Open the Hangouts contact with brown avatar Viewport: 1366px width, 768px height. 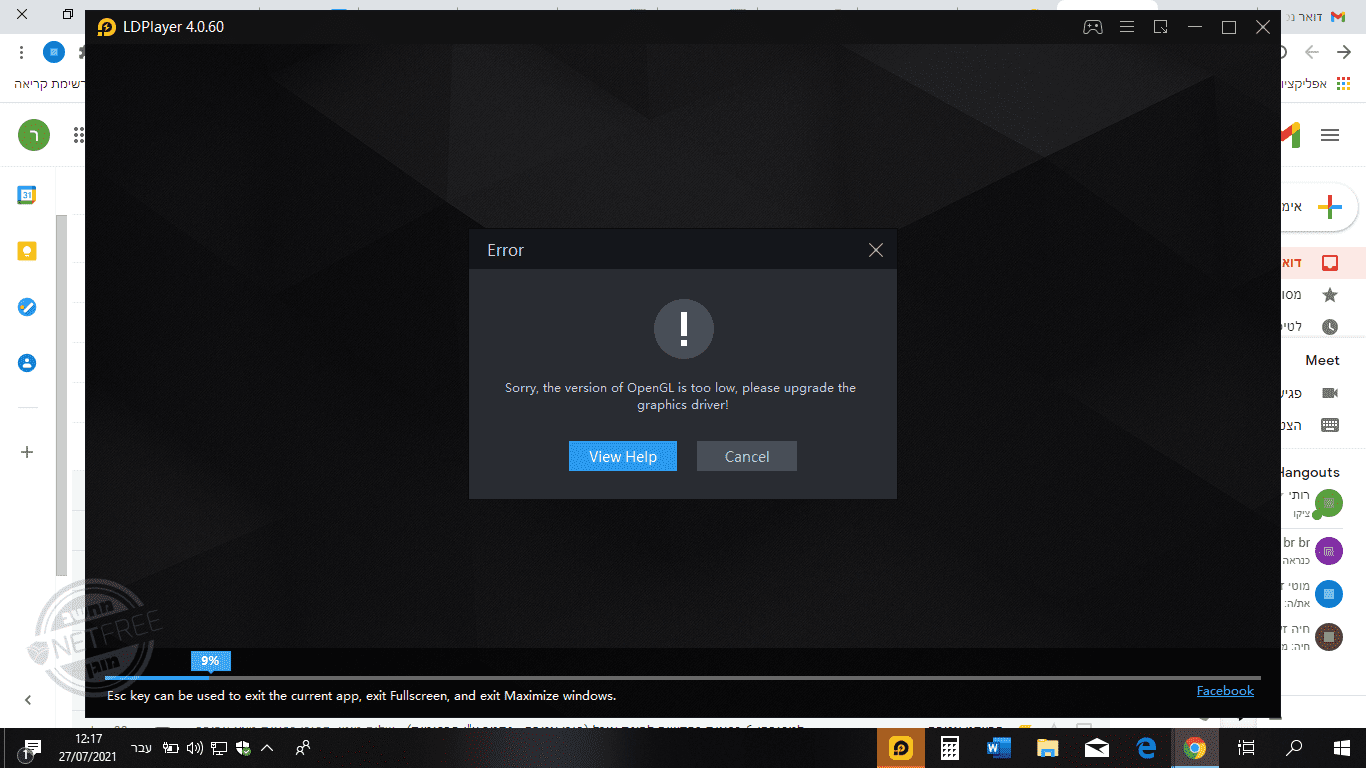tap(1329, 636)
